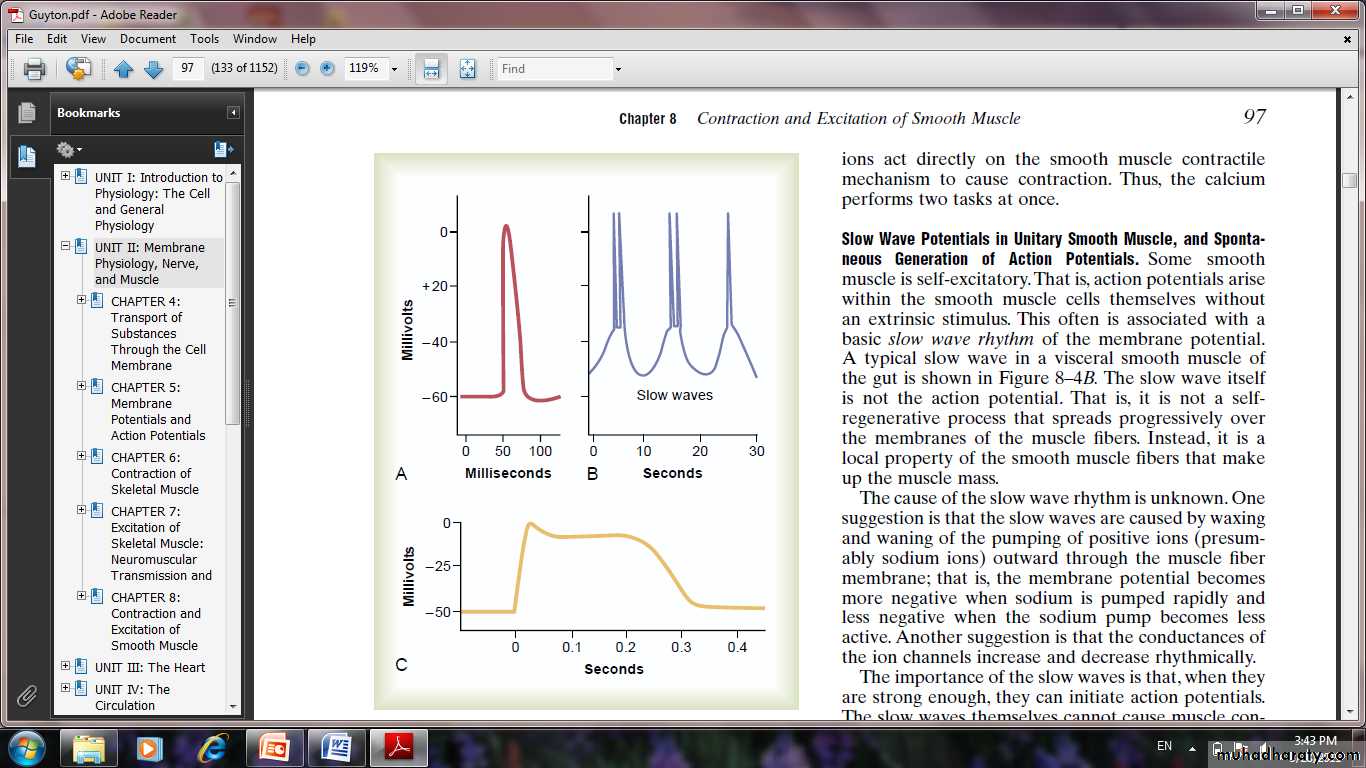The height and width of the screenshot is (768, 1366).
Task: Open the Attachments paperclip panel
Action: pos(26,695)
